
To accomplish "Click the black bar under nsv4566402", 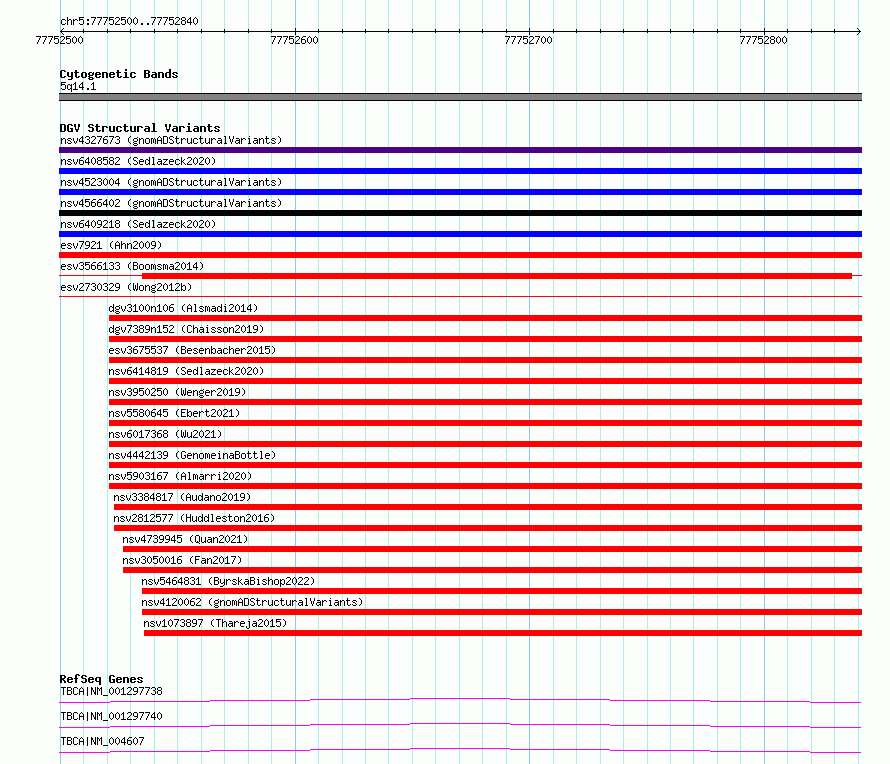I will tap(460, 213).
